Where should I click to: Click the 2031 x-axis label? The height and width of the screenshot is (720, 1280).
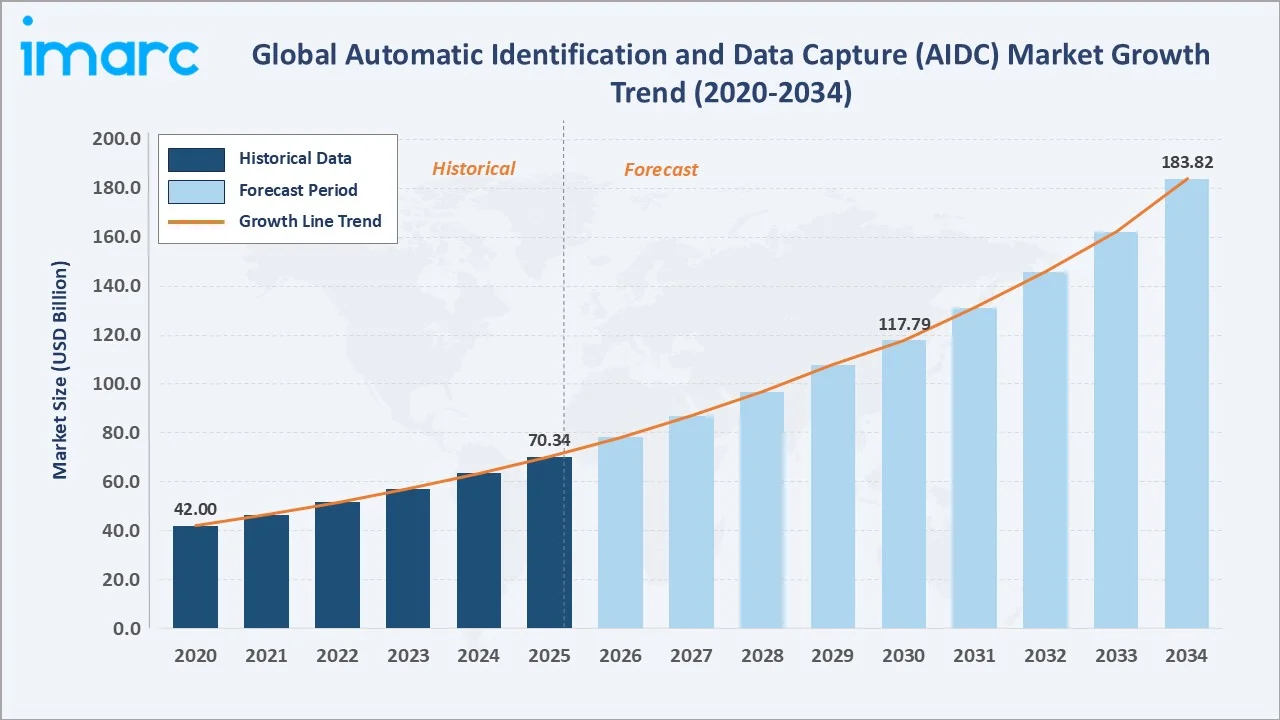(974, 656)
